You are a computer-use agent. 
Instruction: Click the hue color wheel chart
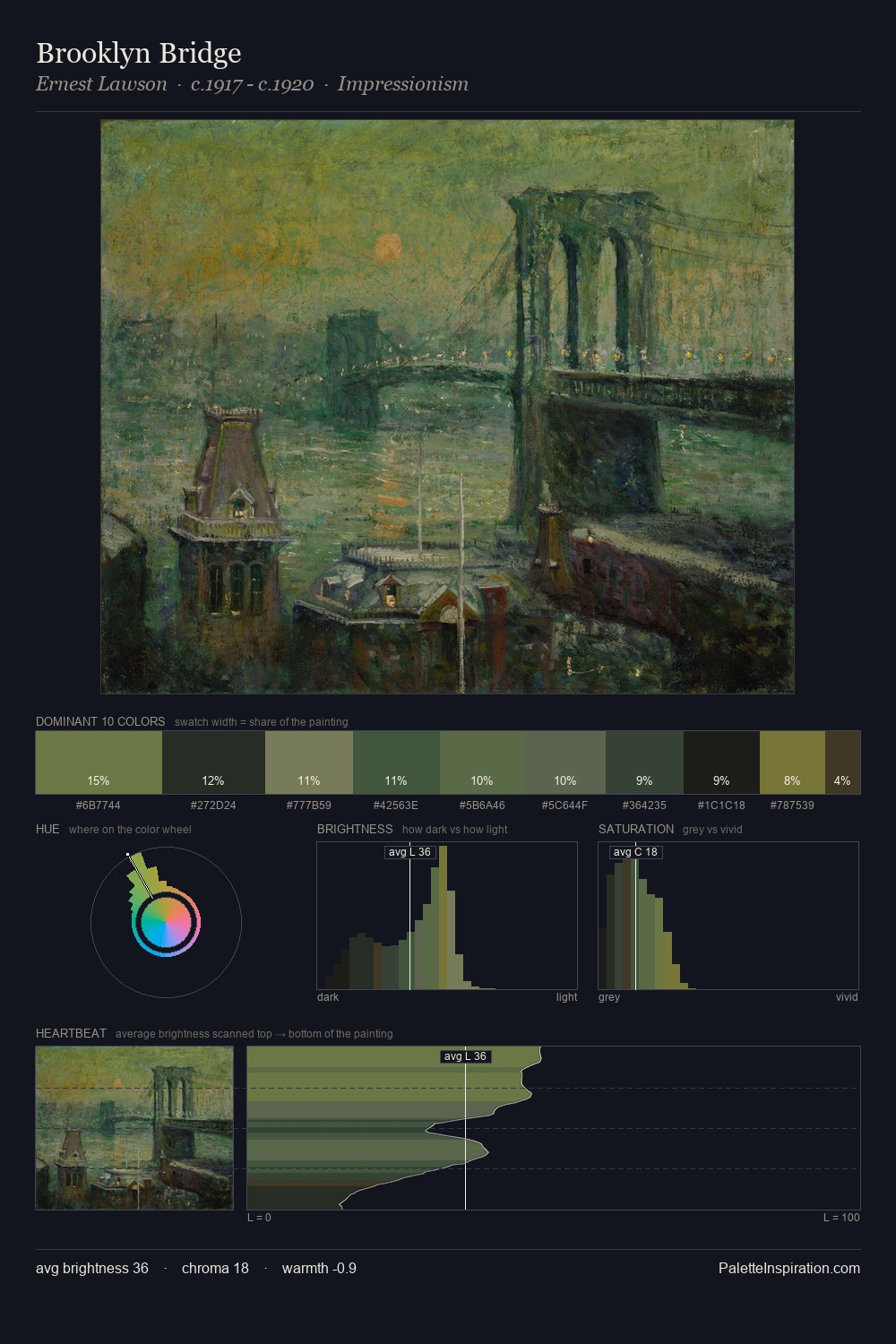click(166, 922)
